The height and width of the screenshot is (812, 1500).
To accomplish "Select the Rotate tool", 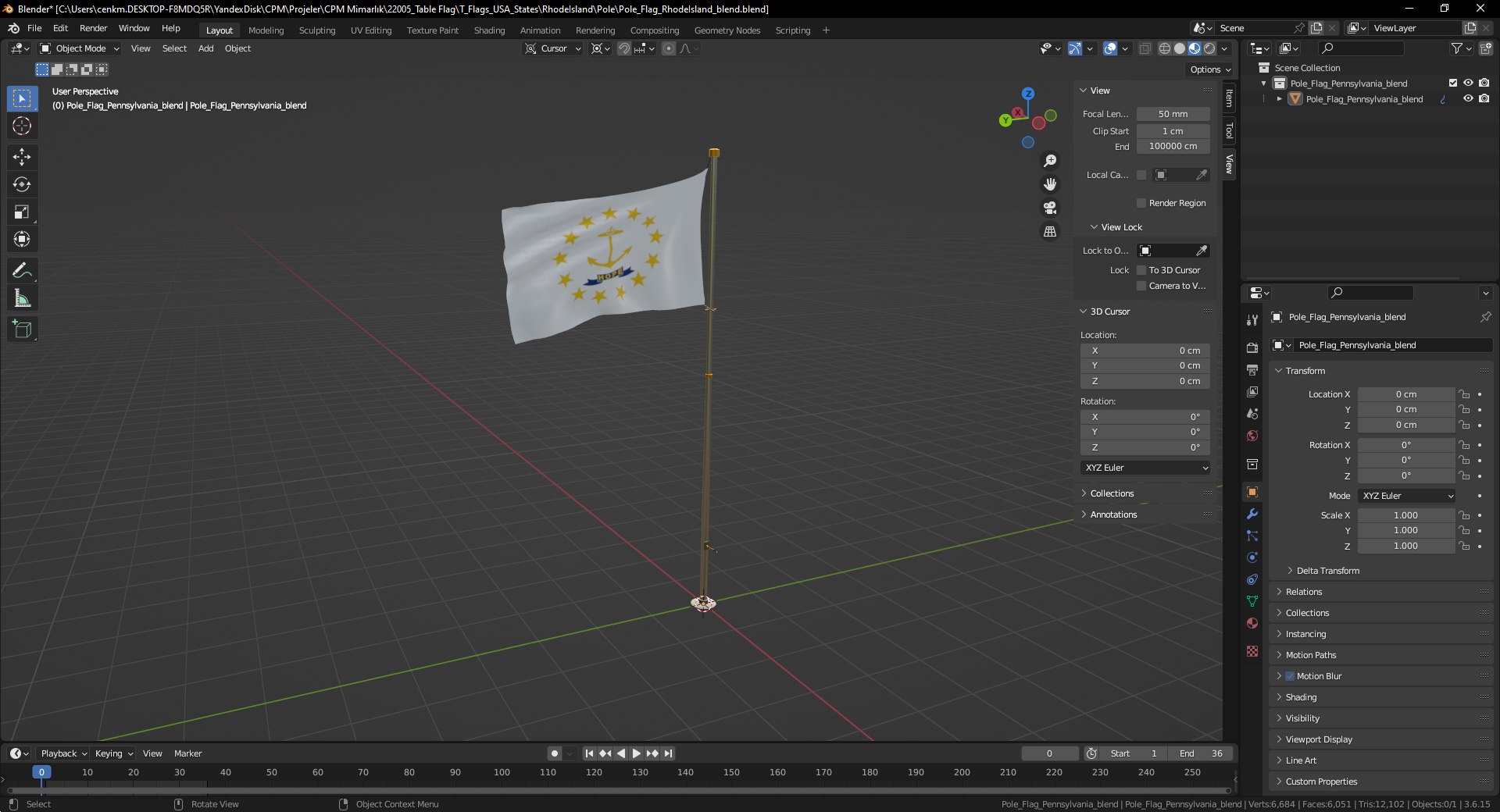I will [22, 184].
